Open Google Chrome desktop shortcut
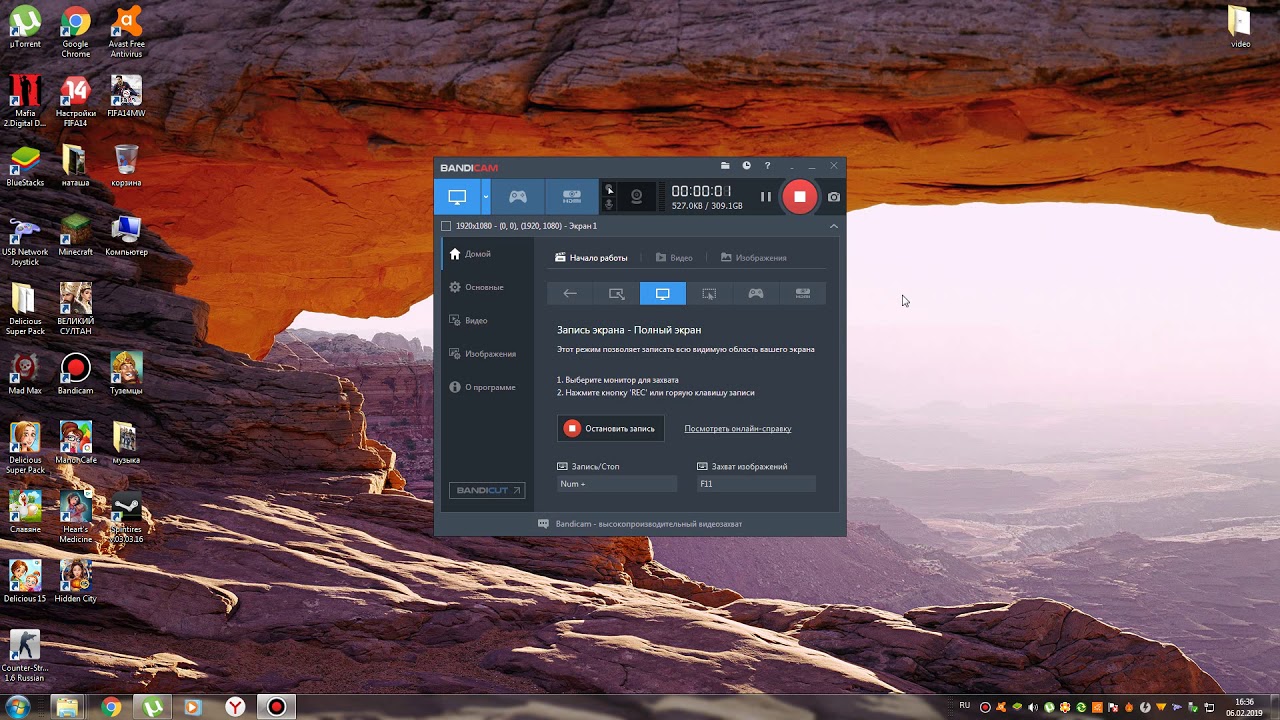Screen dimensions: 1280x720 76,30
